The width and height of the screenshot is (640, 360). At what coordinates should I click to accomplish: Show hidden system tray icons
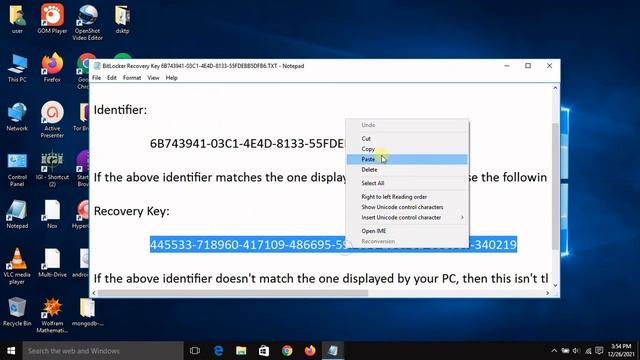[554, 351]
